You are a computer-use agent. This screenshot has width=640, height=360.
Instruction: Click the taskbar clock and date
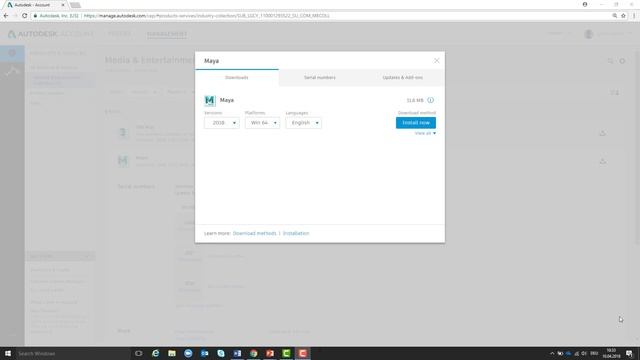tap(611, 353)
